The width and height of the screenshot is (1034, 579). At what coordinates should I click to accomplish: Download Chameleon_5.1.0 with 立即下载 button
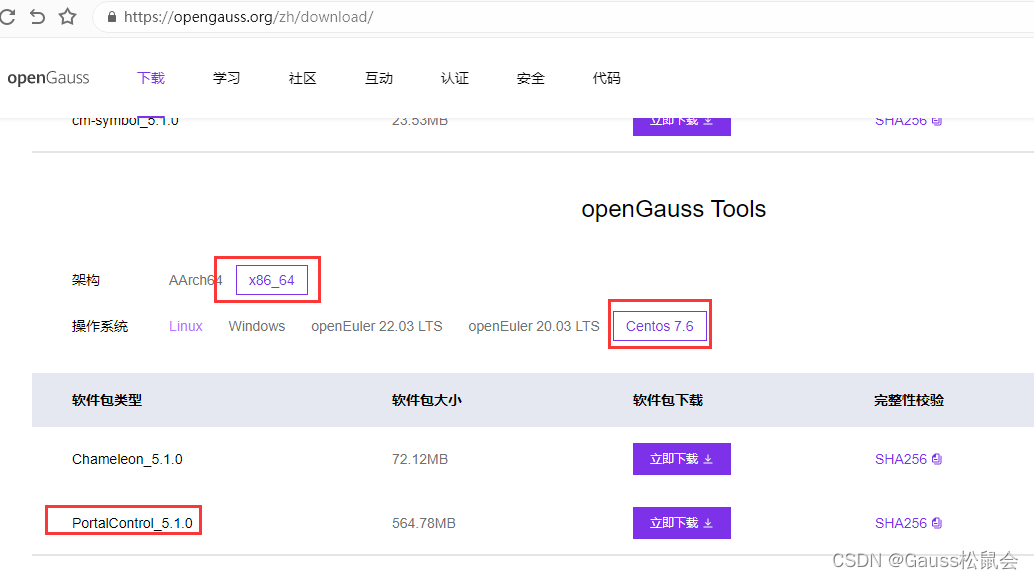click(682, 459)
